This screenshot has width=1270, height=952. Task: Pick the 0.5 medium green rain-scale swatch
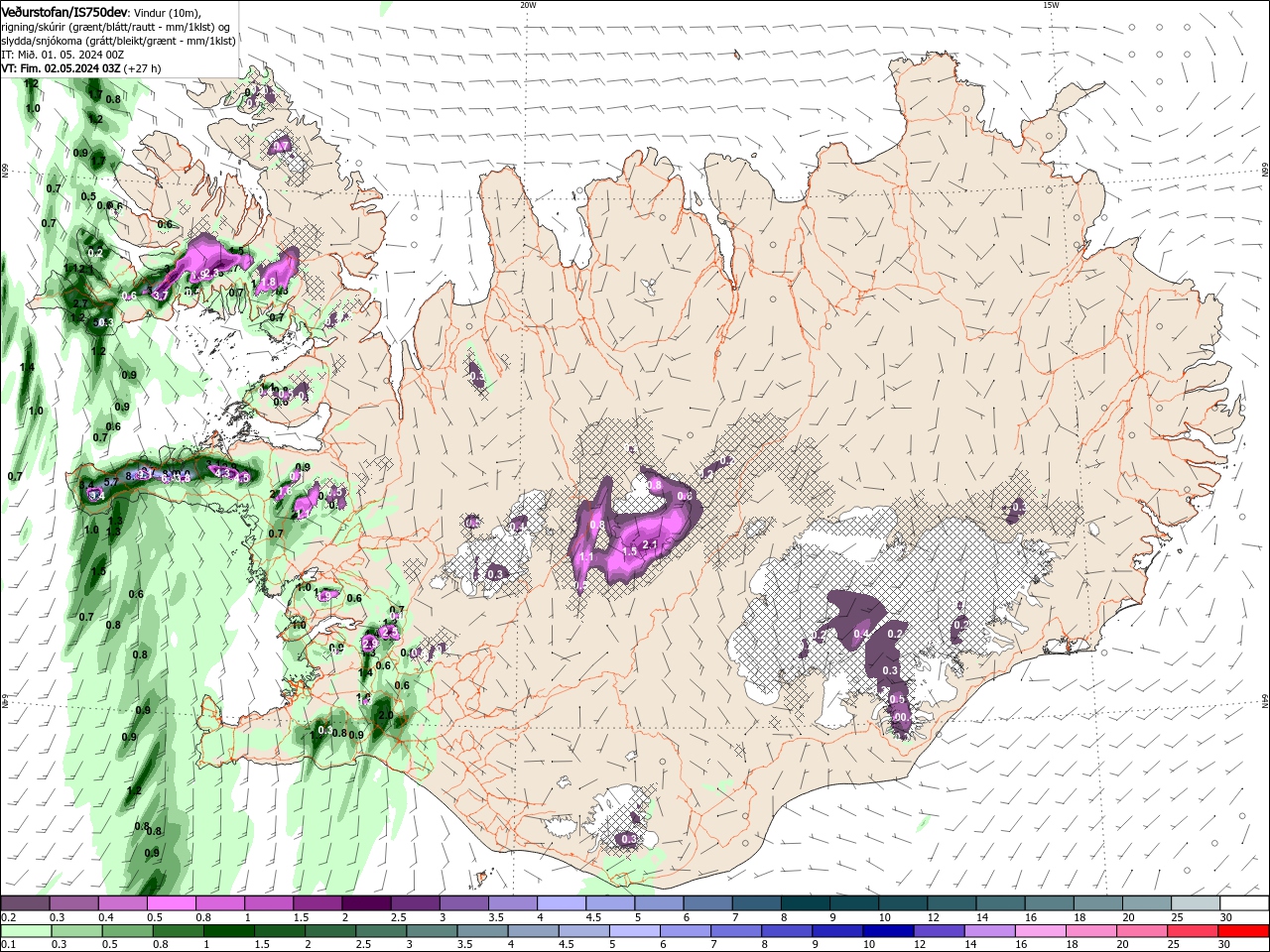[x=127, y=931]
